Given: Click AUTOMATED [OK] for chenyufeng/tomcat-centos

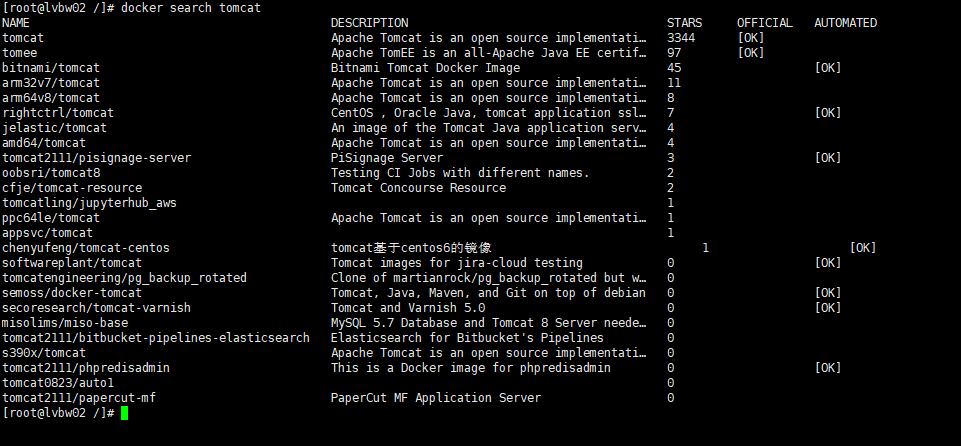Looking at the screenshot, I should tap(863, 248).
